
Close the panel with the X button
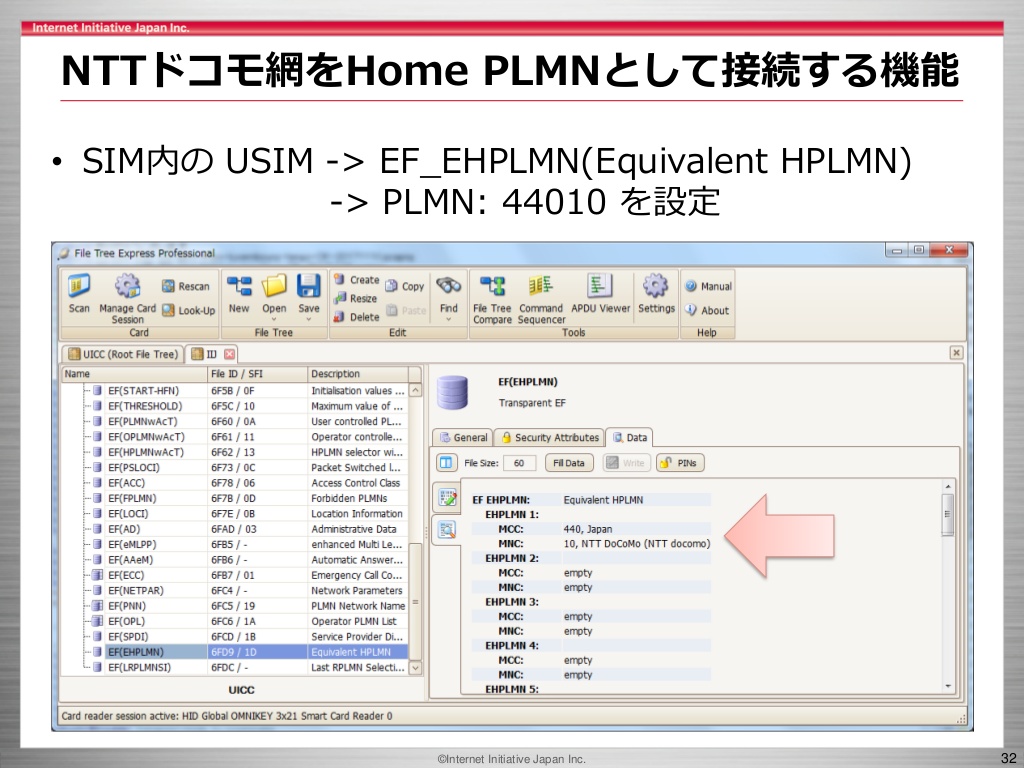pyautogui.click(x=956, y=353)
